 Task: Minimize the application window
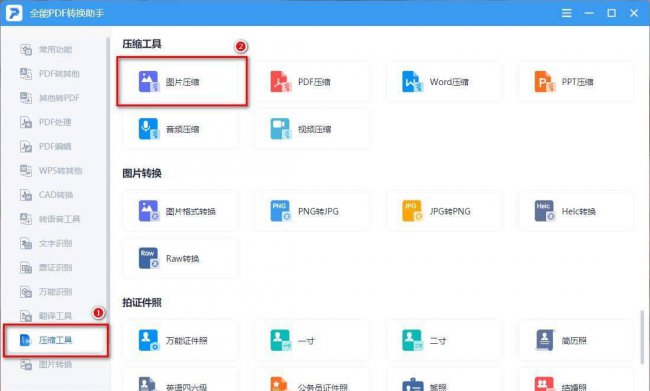589,13
